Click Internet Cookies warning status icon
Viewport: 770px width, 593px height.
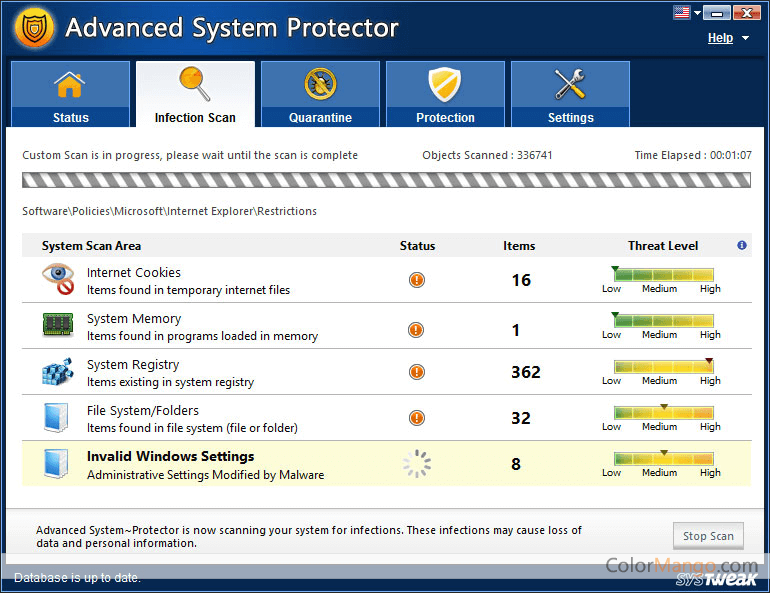pos(417,280)
